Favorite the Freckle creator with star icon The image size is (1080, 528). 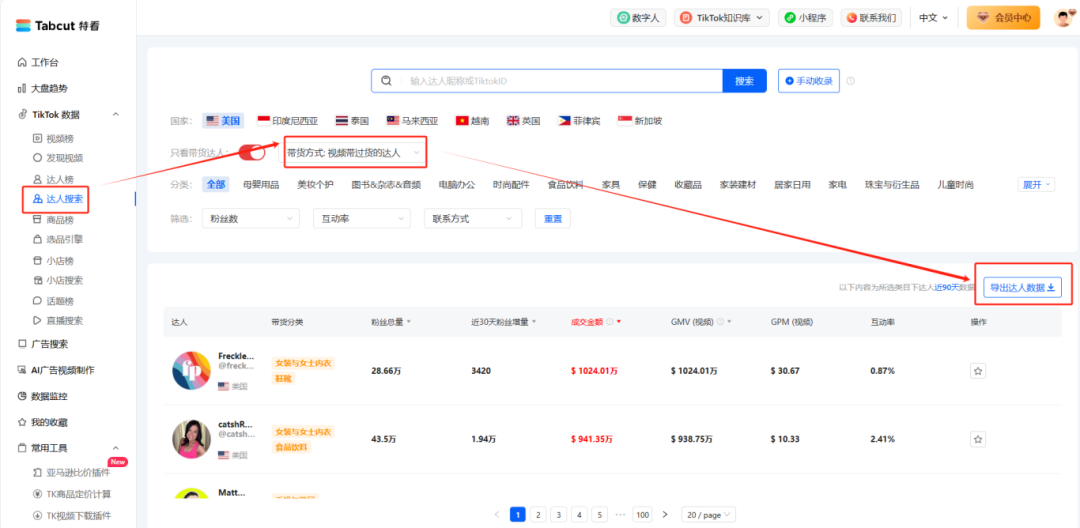point(978,371)
